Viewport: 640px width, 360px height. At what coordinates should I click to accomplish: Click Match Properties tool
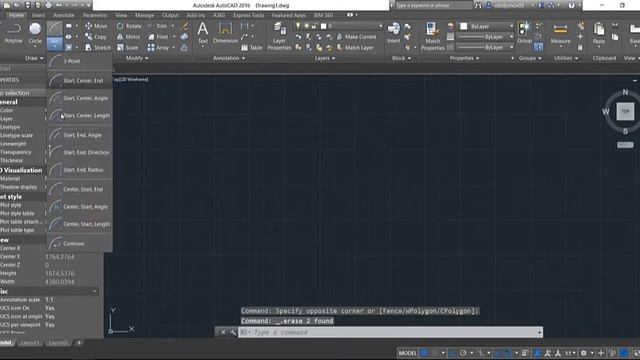(432, 36)
